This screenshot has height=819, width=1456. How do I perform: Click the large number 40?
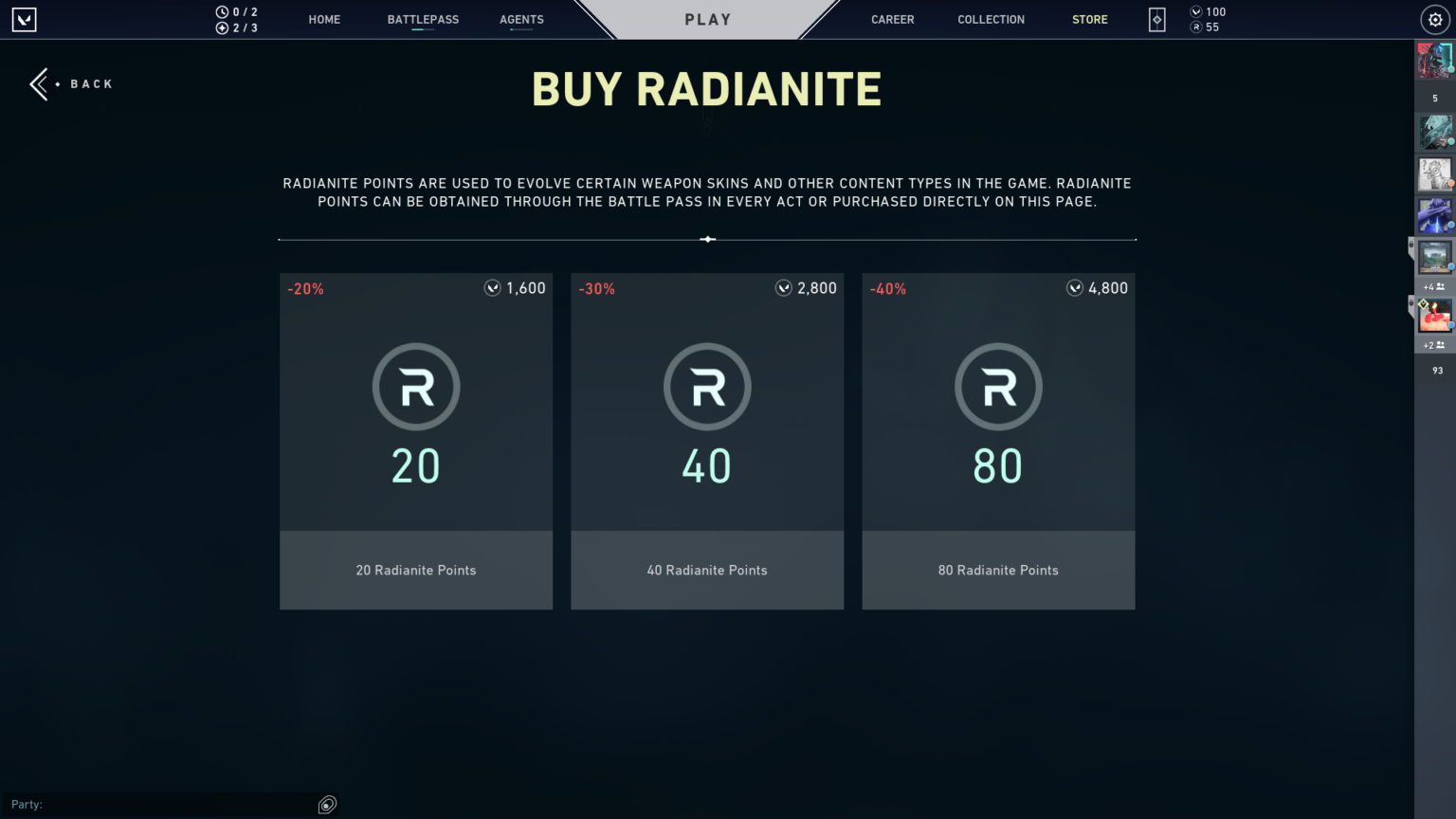pos(707,466)
